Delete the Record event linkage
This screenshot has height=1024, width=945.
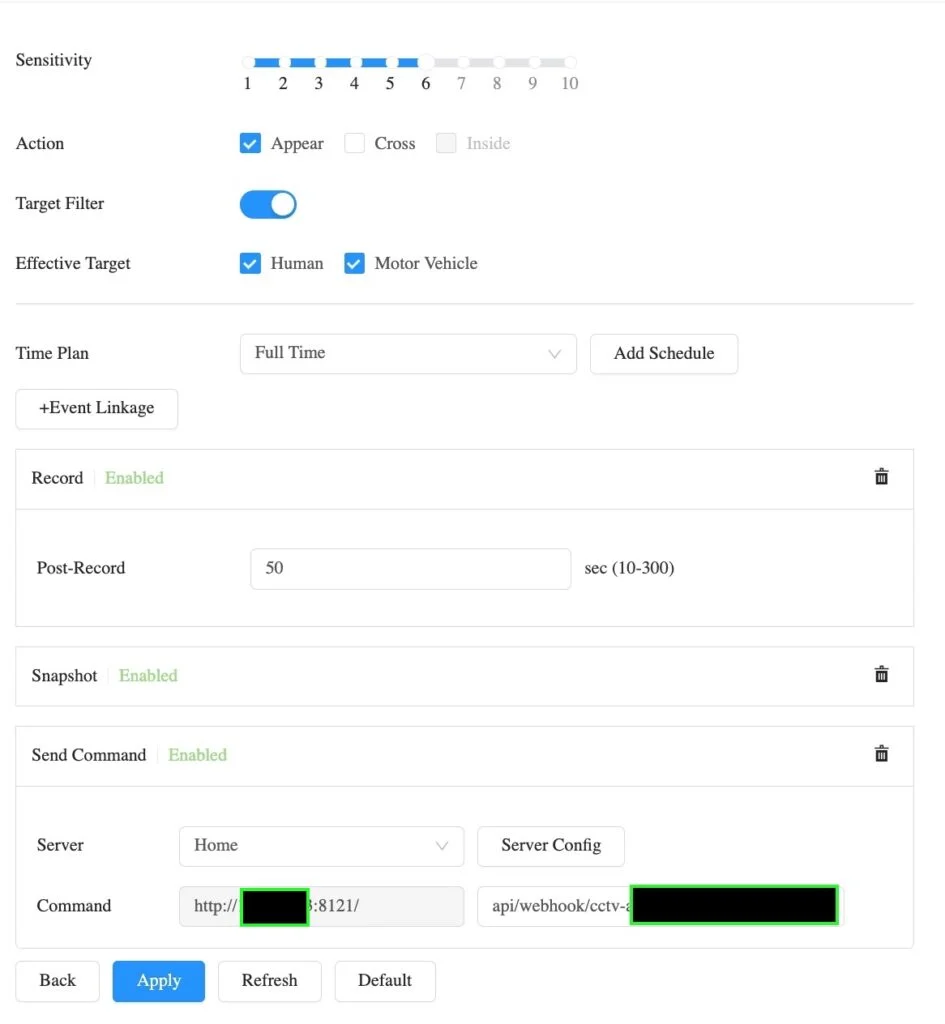pos(881,477)
